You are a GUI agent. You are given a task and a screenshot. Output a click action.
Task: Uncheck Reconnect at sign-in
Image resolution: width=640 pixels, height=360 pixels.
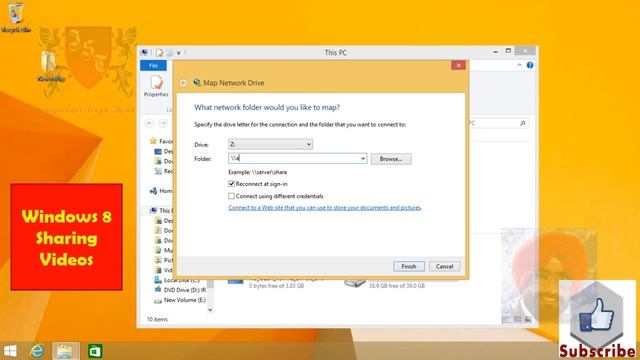pos(231,184)
